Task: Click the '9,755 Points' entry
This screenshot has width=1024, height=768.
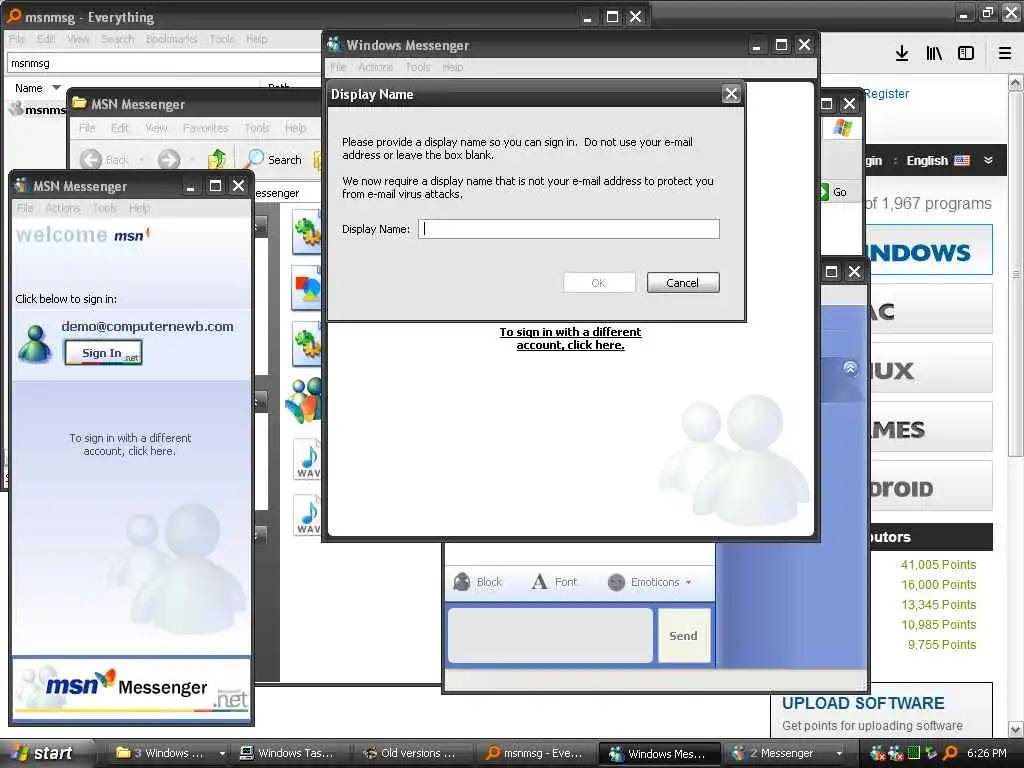Action: [942, 645]
